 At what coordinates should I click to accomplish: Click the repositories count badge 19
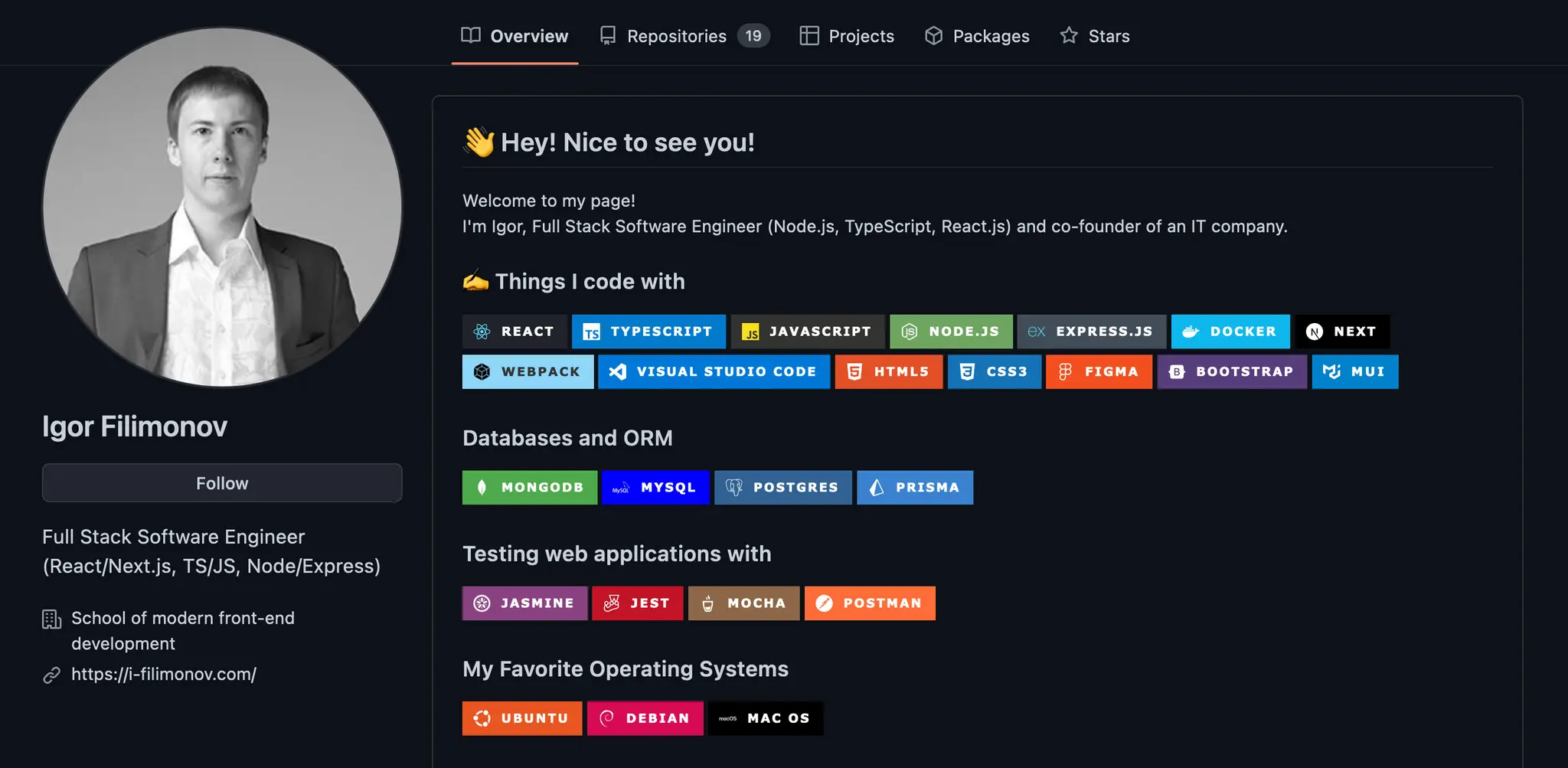pyautogui.click(x=753, y=36)
